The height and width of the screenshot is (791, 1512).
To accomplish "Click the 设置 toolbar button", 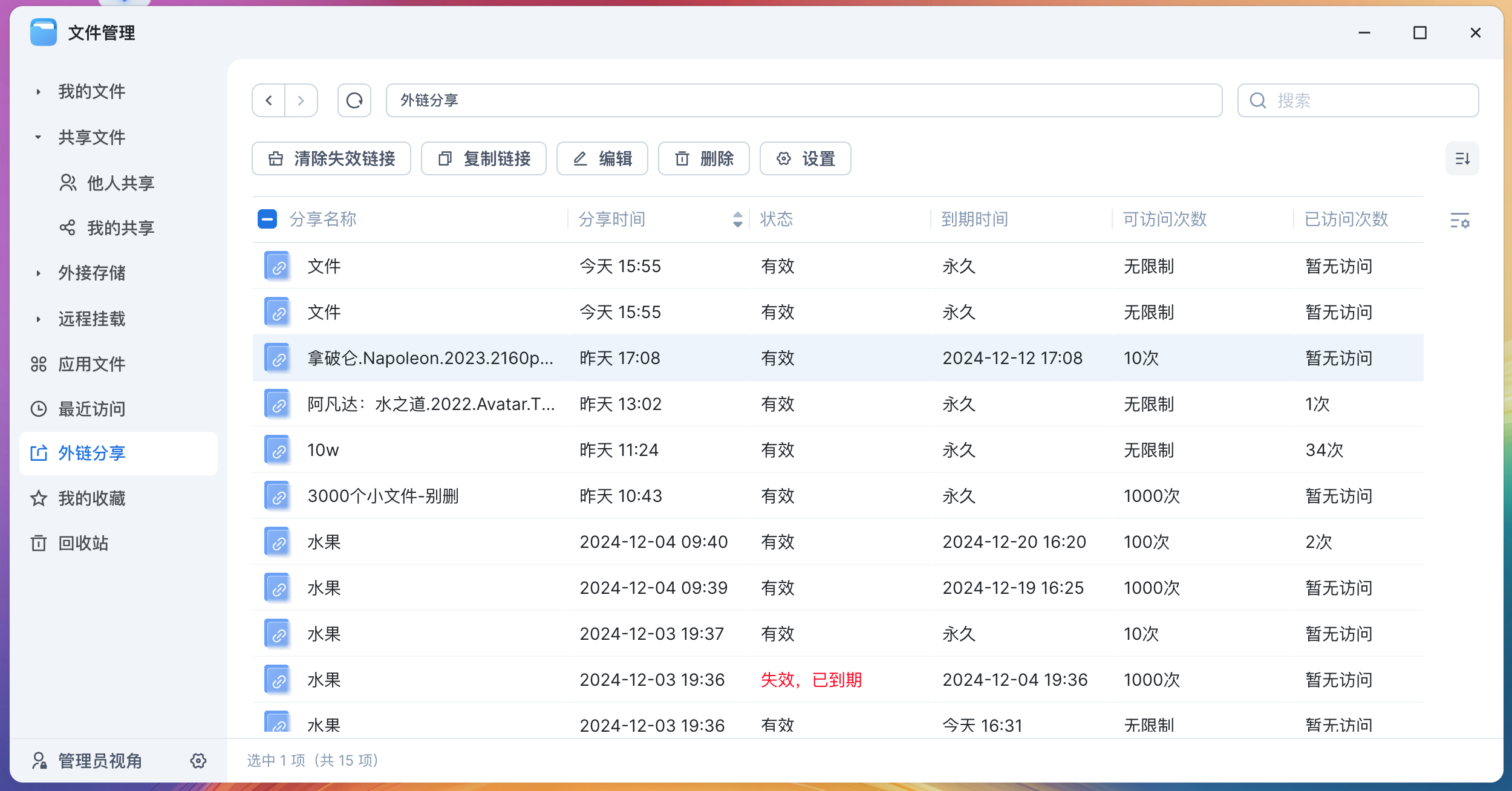I will coord(806,158).
